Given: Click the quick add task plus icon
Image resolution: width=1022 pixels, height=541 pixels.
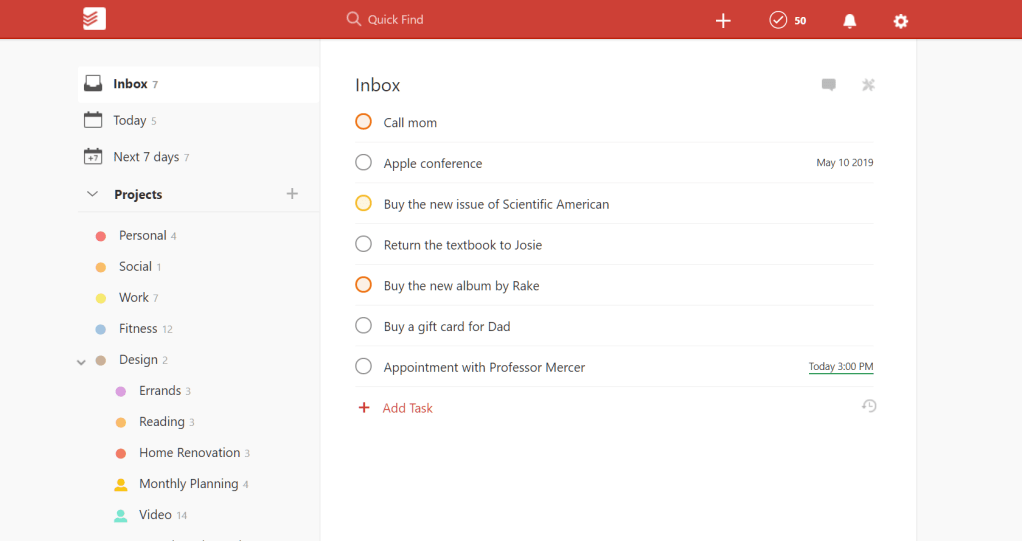Looking at the screenshot, I should point(724,20).
